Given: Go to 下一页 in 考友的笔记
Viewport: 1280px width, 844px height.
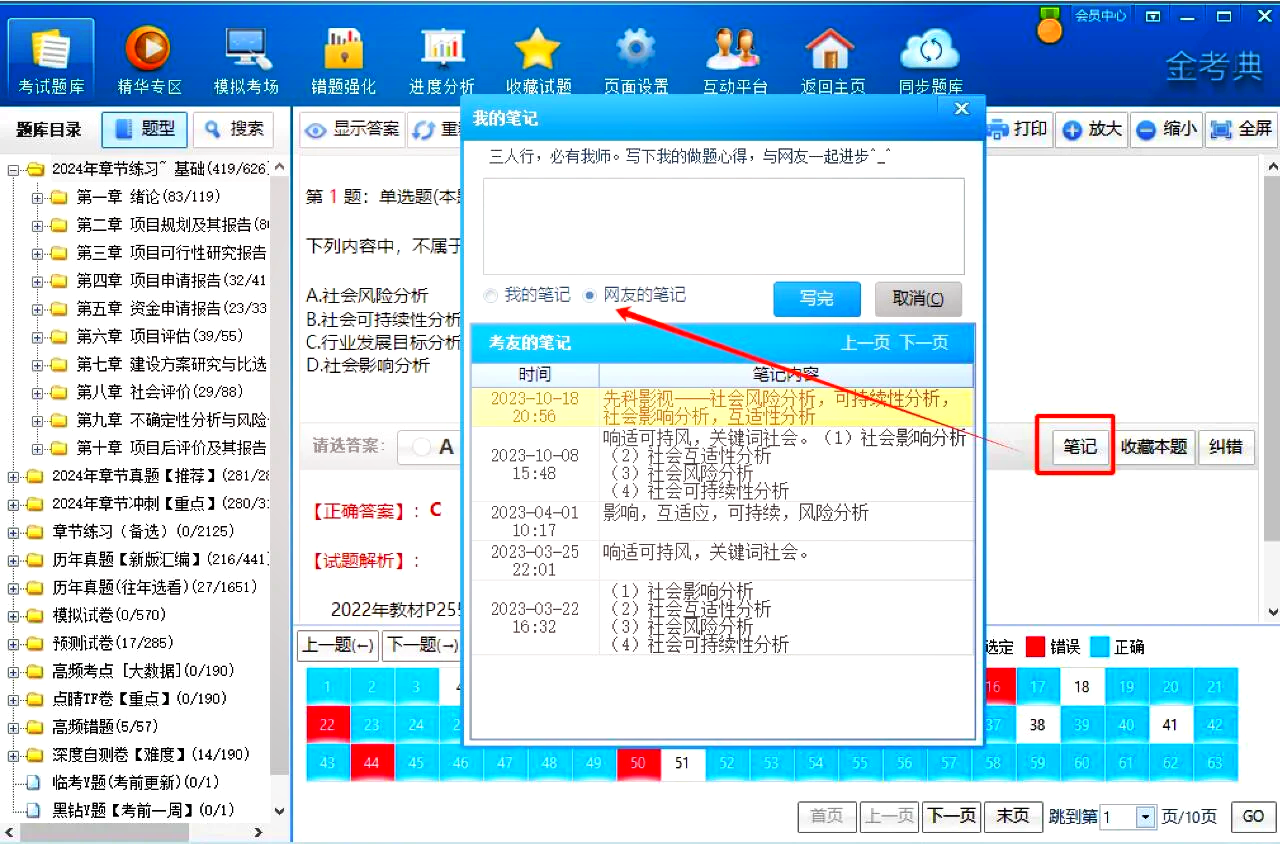Looking at the screenshot, I should [x=924, y=343].
